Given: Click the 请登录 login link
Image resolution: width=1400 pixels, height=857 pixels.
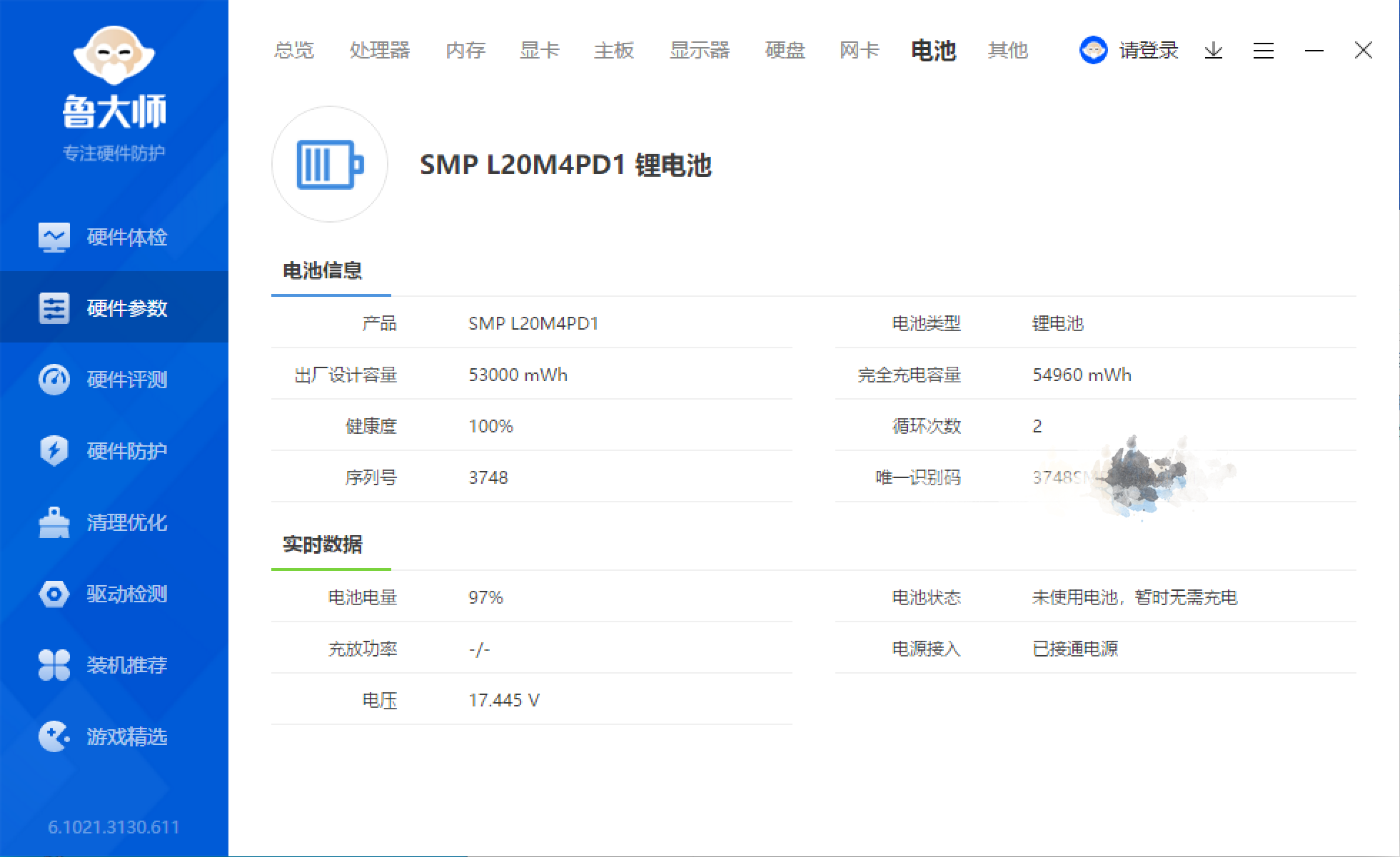Looking at the screenshot, I should pos(1149,51).
